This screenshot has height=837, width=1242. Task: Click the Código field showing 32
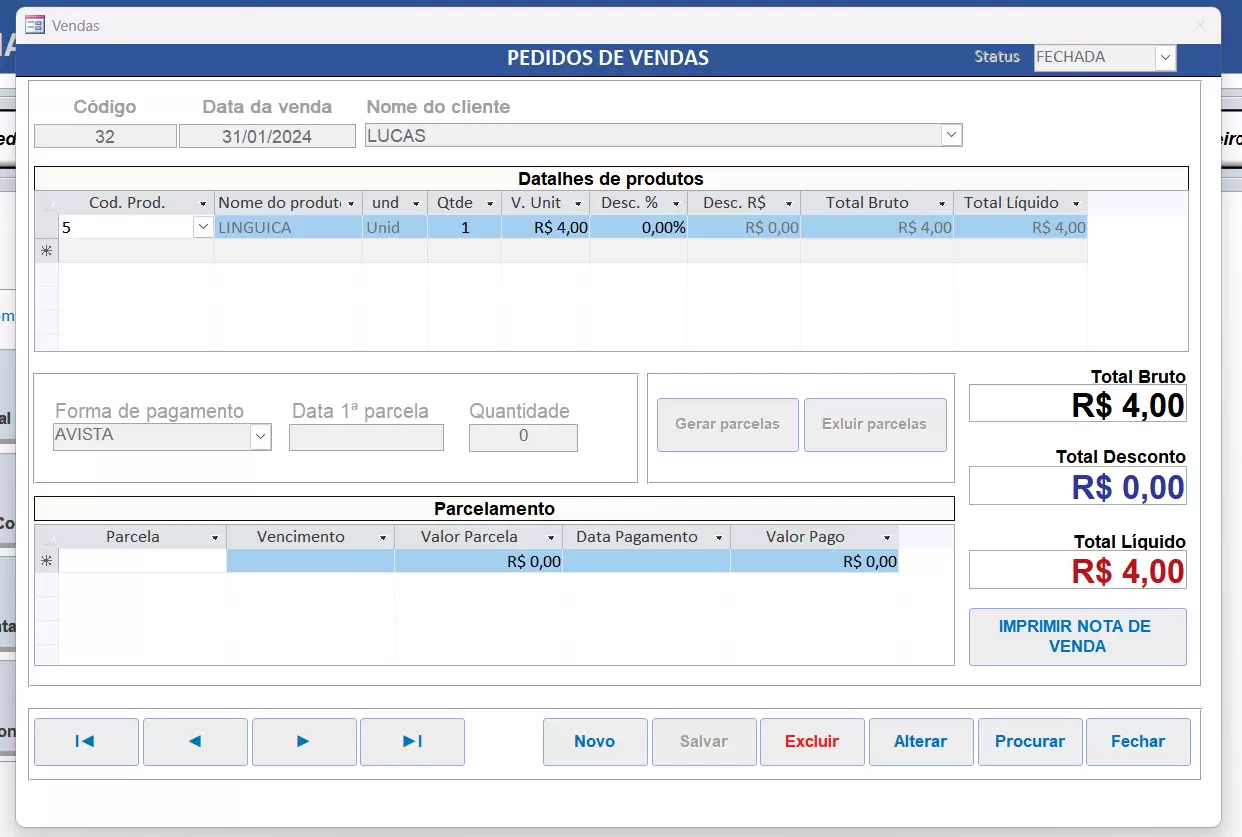click(x=105, y=136)
